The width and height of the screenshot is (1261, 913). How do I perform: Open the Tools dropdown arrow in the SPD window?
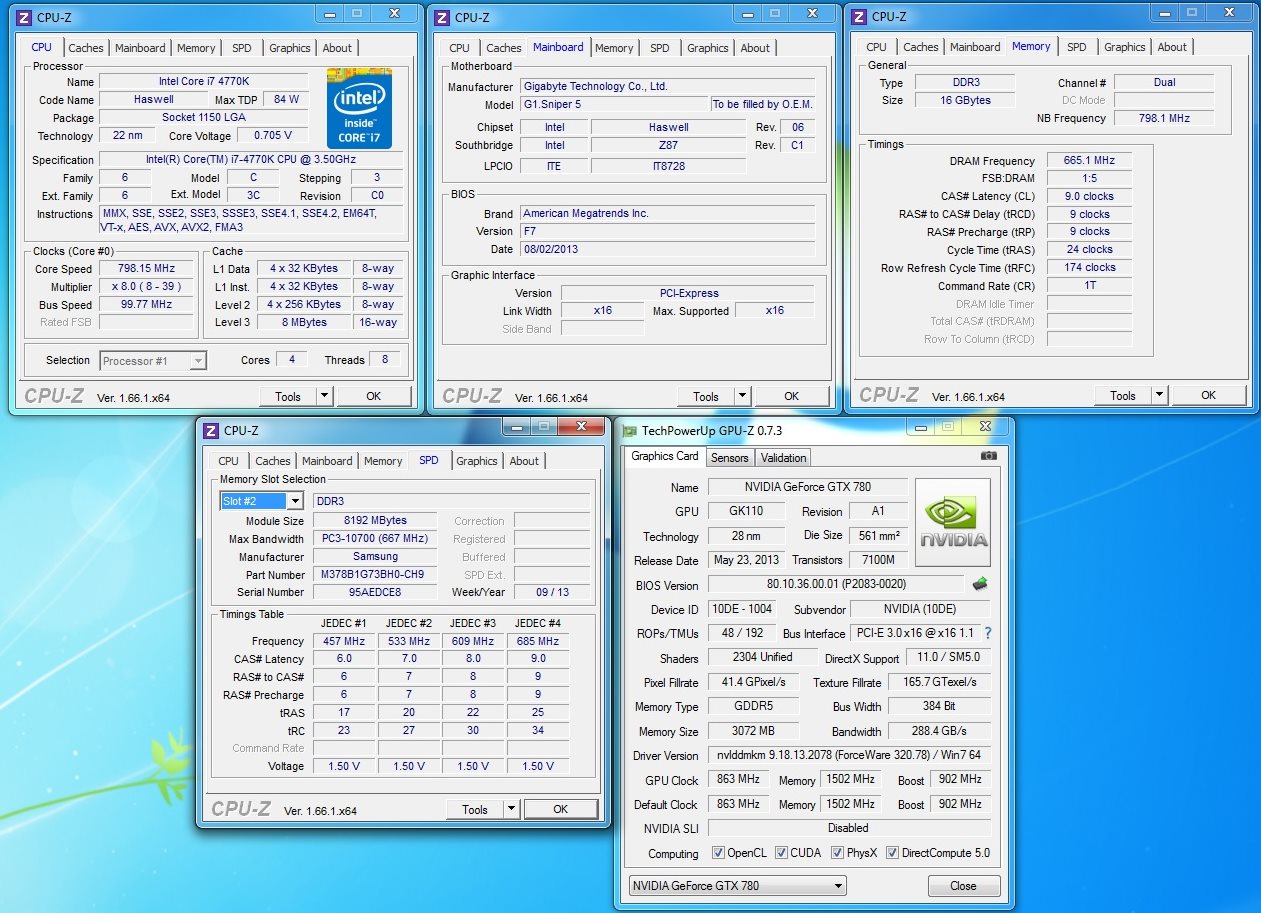(510, 809)
